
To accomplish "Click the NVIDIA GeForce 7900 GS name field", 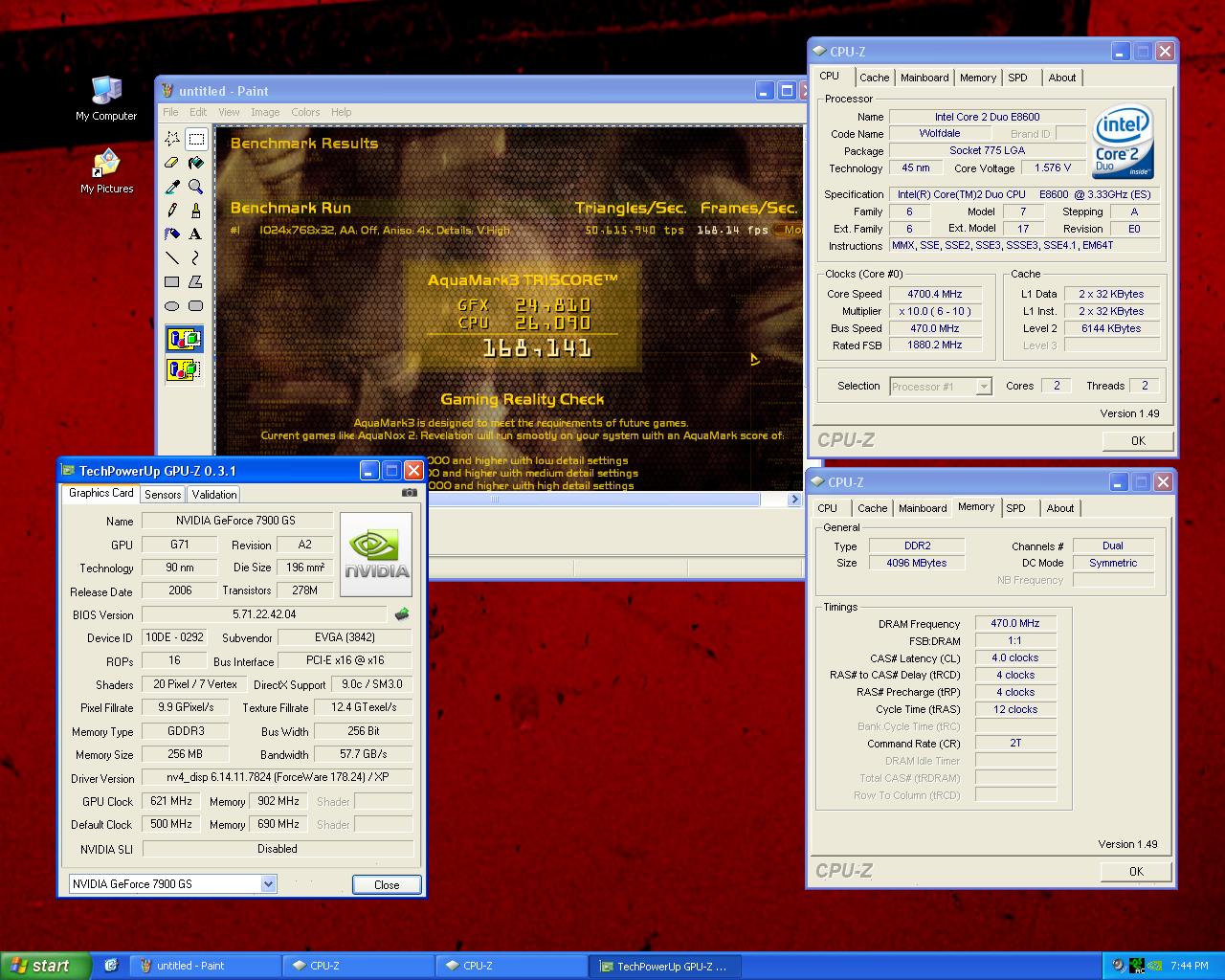I will tap(237, 521).
